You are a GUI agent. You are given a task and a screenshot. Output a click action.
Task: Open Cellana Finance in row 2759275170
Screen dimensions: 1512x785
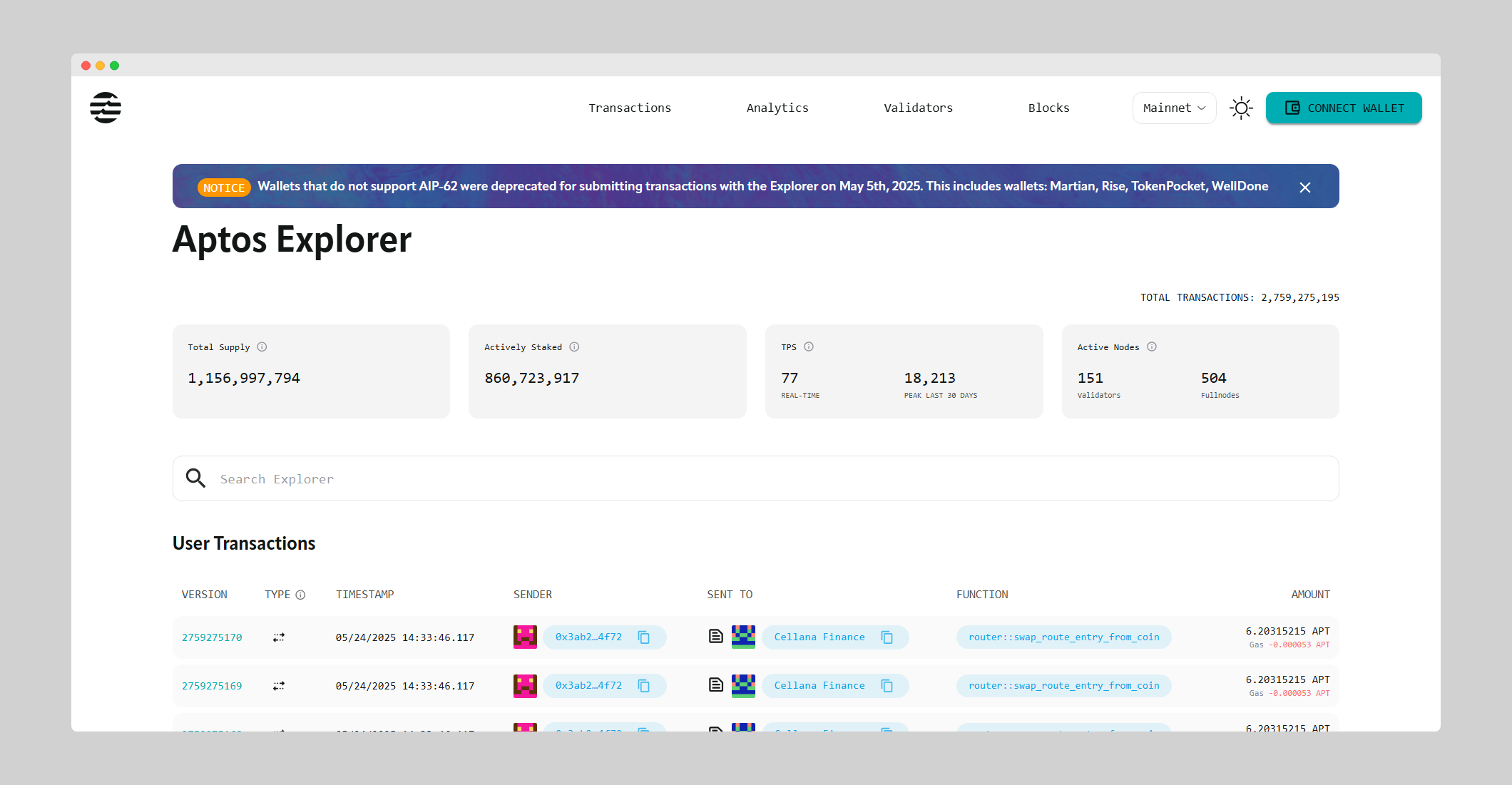[x=819, y=637]
